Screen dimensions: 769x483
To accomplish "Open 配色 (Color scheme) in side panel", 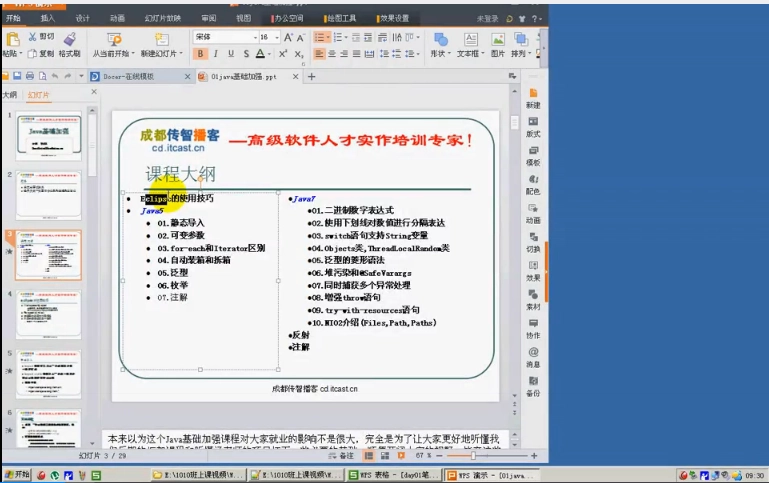I will 533,185.
